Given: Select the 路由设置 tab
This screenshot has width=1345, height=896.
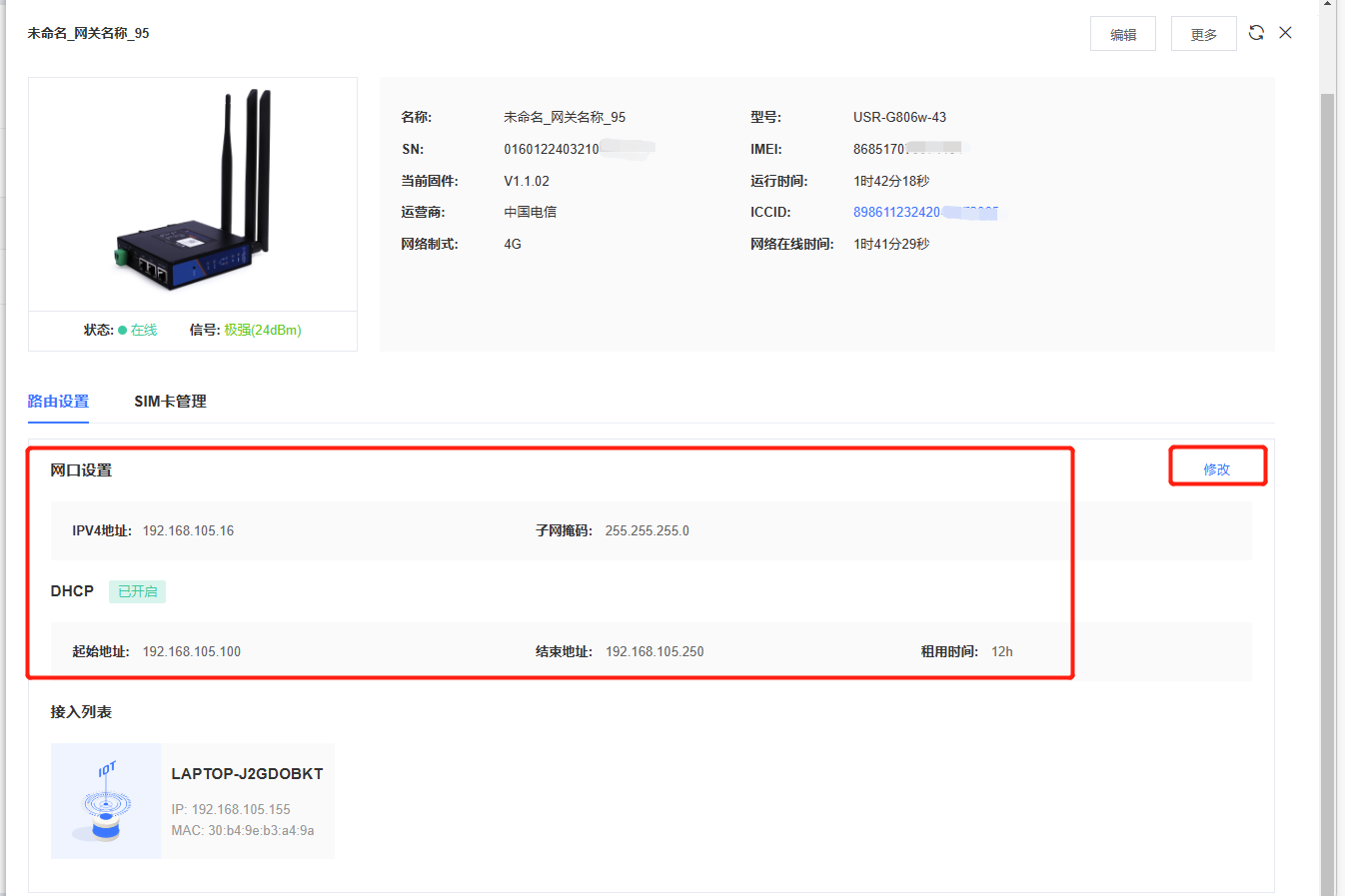Looking at the screenshot, I should coord(58,402).
